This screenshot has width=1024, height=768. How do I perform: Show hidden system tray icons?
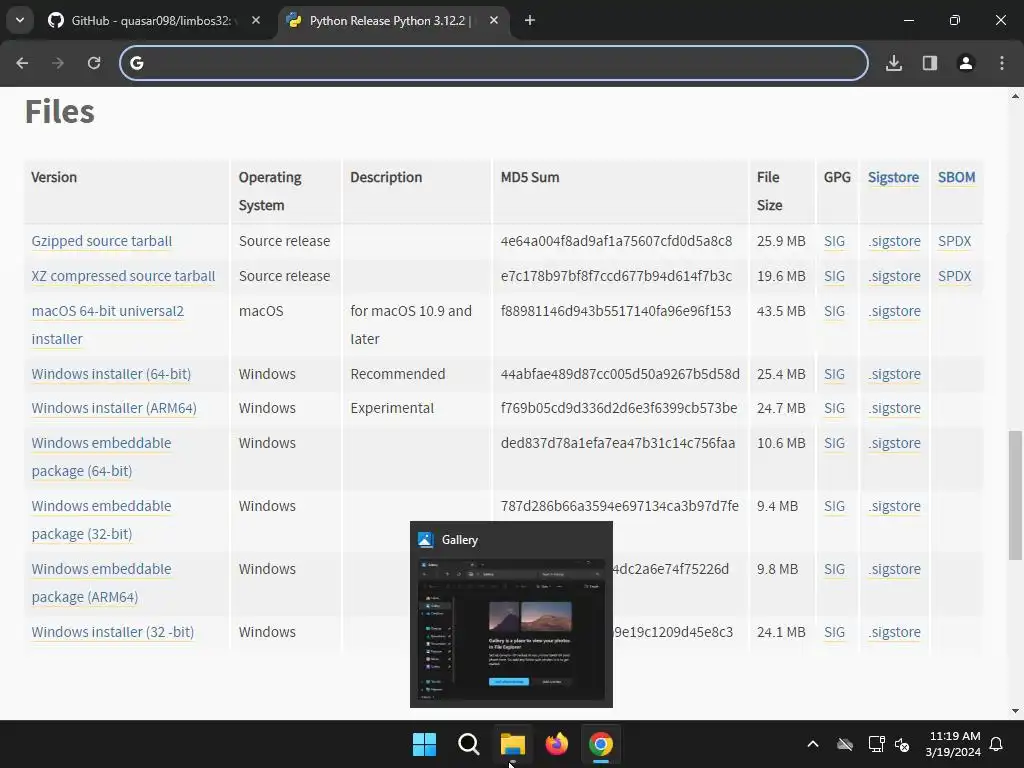click(812, 744)
